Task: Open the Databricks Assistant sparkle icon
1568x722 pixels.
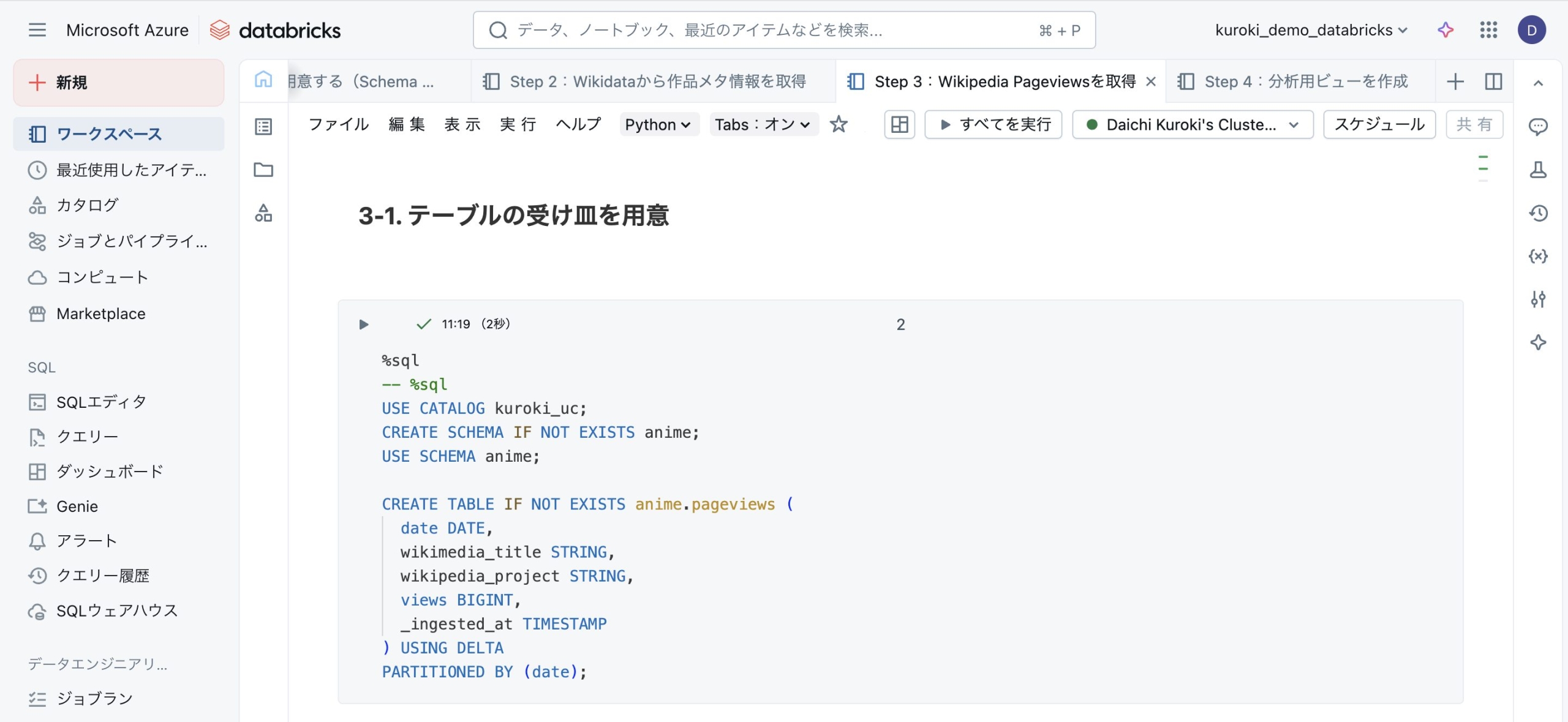Action: pyautogui.click(x=1445, y=30)
